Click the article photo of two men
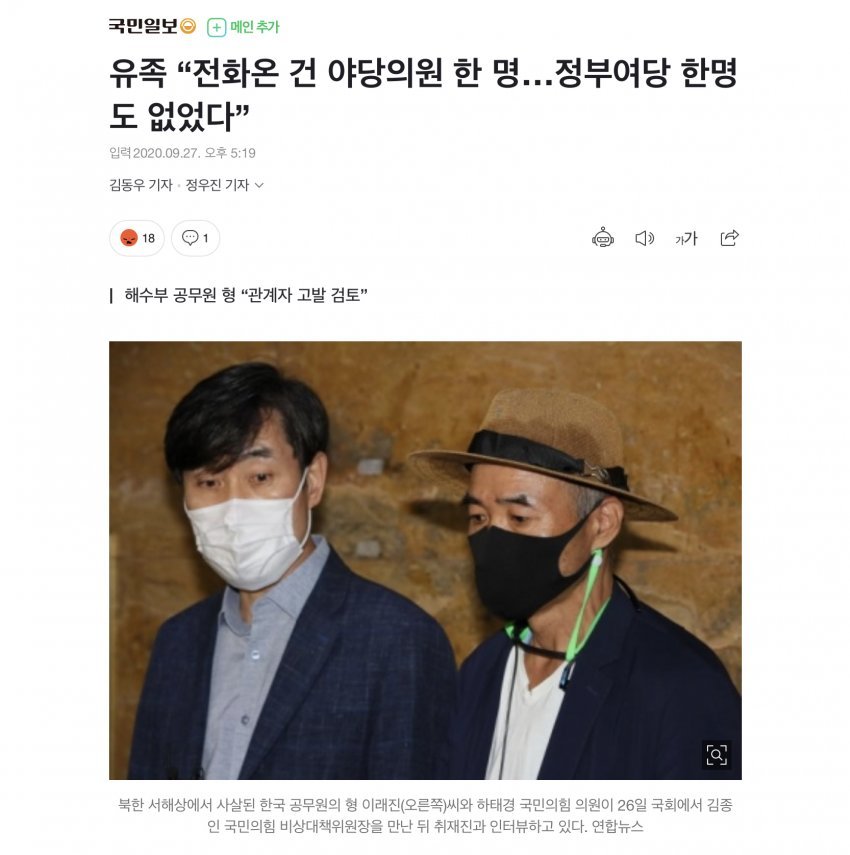 click(425, 560)
